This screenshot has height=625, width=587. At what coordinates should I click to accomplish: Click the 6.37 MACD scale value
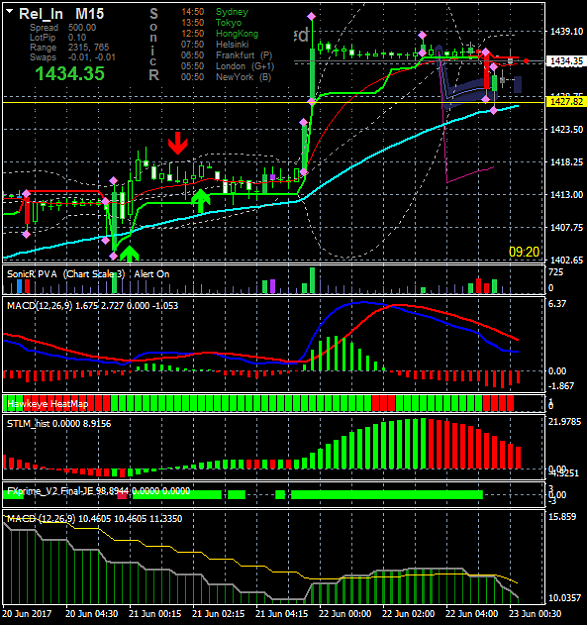tap(557, 304)
